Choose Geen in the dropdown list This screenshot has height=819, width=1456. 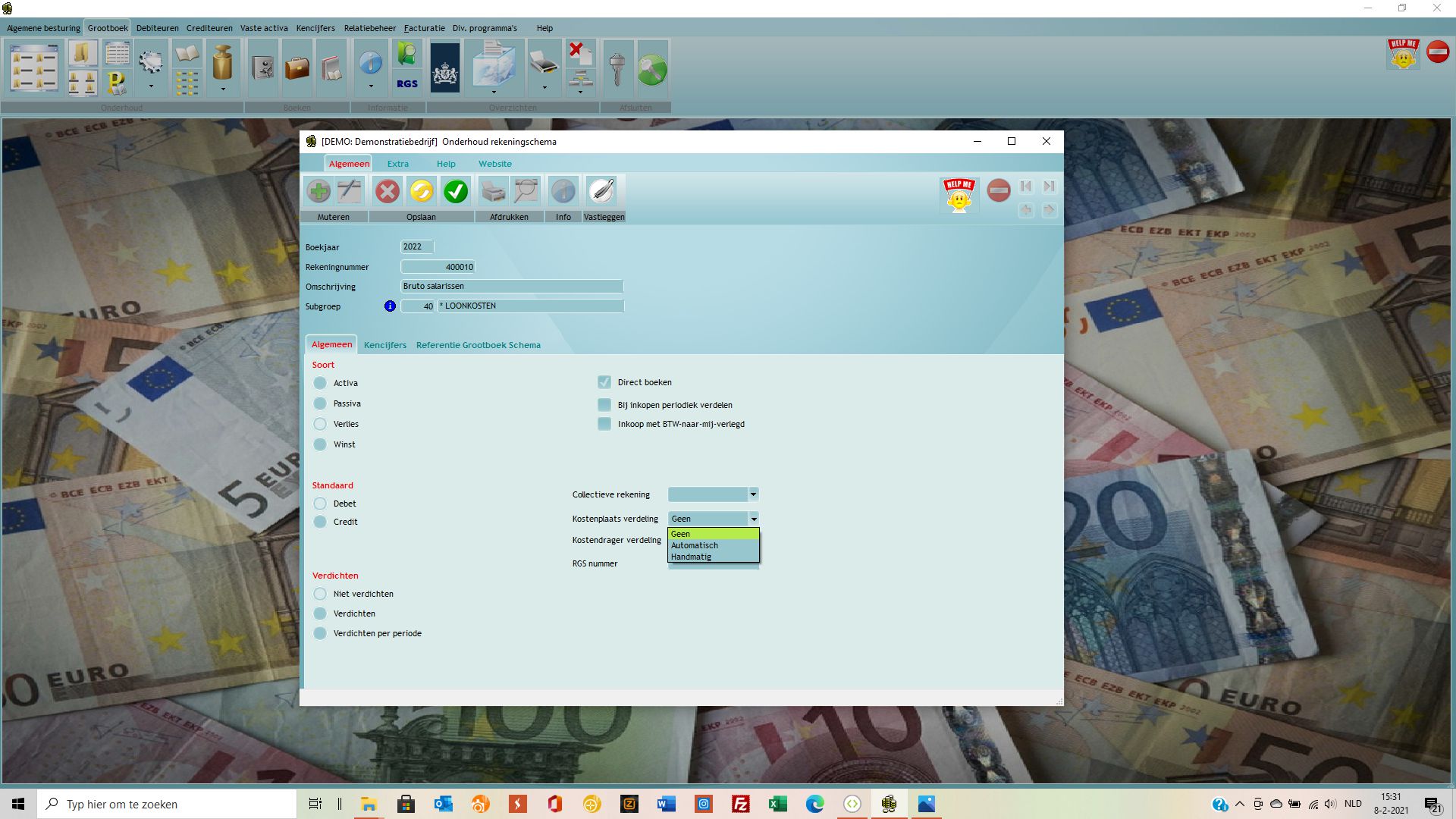713,534
